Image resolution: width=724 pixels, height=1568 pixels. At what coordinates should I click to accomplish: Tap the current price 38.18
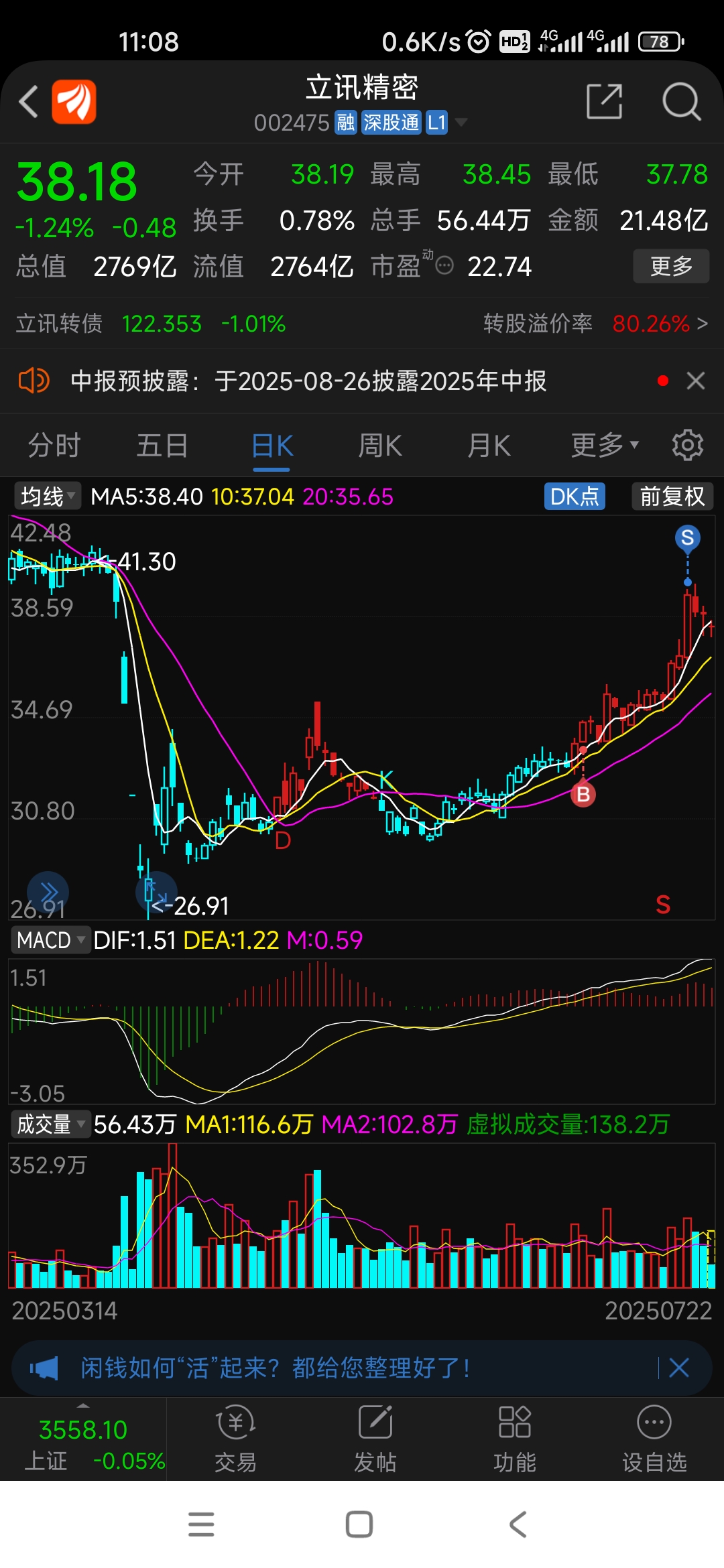(76, 182)
